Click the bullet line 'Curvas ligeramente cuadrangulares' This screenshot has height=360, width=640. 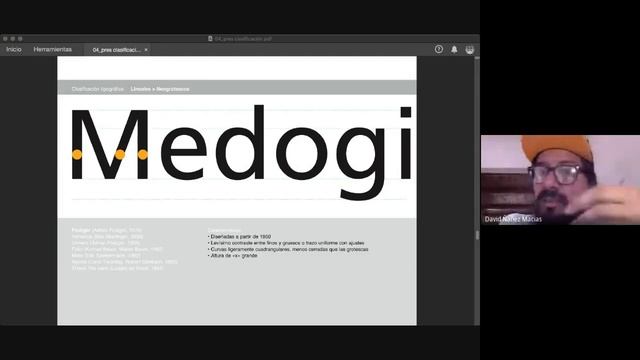click(289, 249)
